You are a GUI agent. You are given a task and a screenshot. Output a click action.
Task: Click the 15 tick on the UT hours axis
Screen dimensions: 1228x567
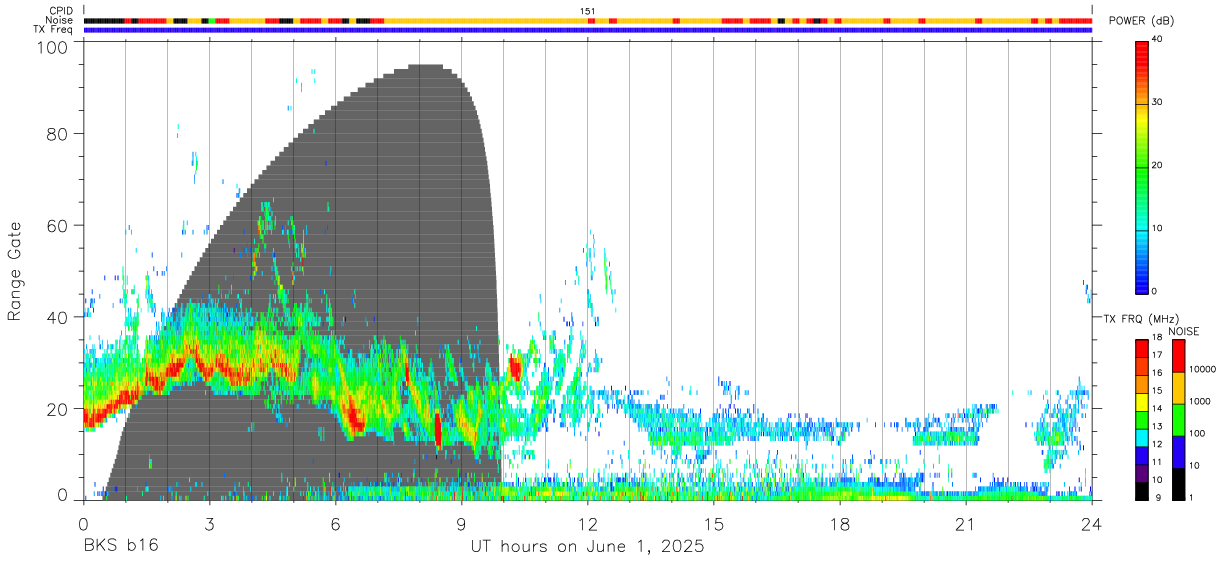point(714,524)
